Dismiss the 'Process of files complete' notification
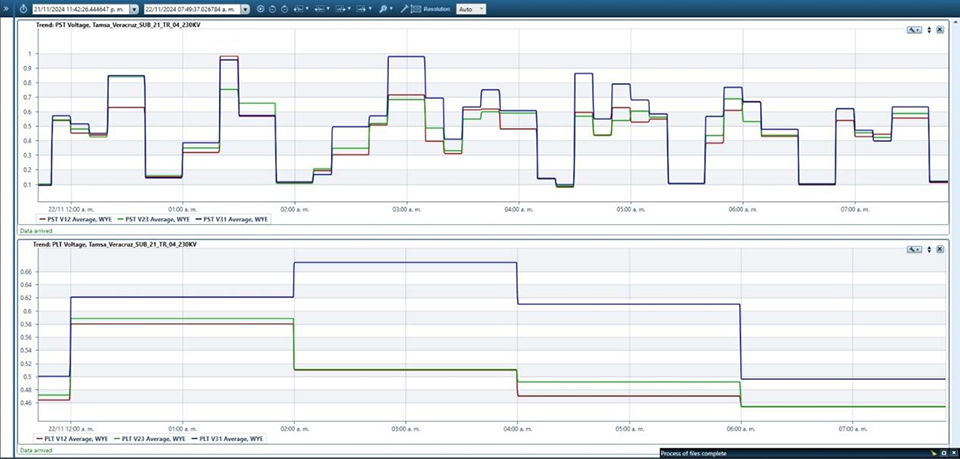Viewport: 960px width, 459px height. tap(952, 454)
